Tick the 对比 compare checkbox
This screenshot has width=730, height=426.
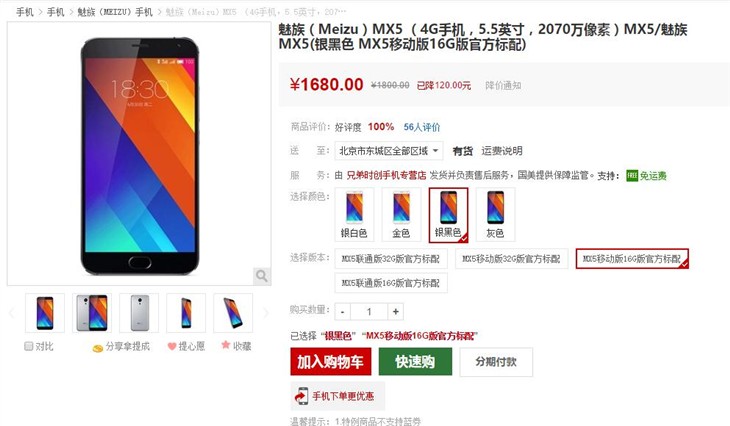click(x=28, y=346)
